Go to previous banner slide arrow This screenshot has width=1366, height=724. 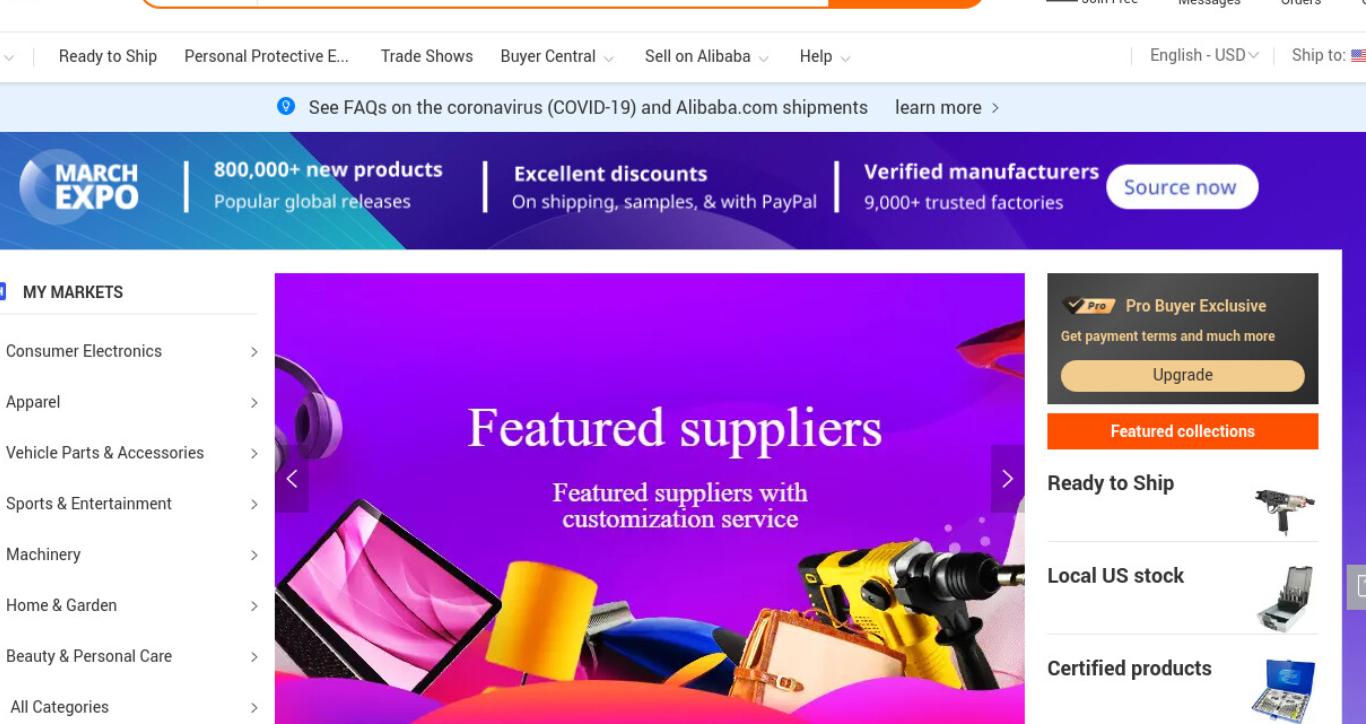pyautogui.click(x=291, y=479)
